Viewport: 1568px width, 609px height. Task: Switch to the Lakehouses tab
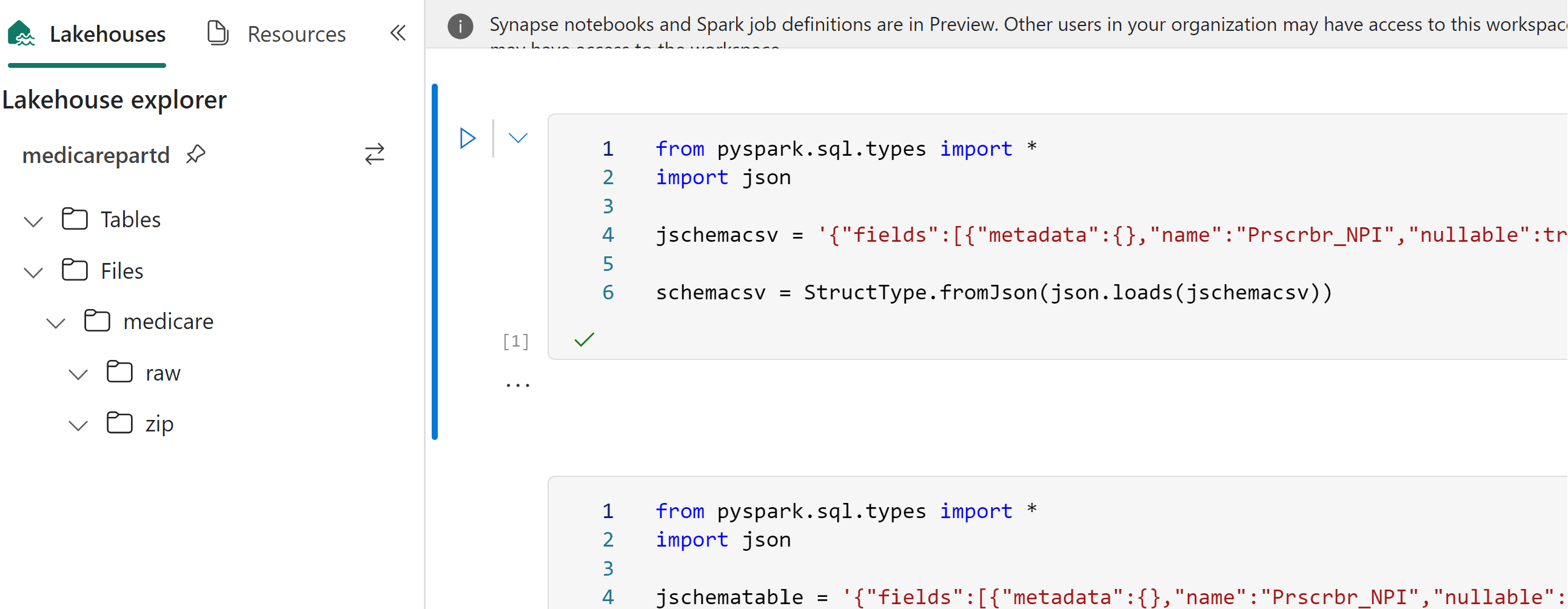click(x=87, y=34)
